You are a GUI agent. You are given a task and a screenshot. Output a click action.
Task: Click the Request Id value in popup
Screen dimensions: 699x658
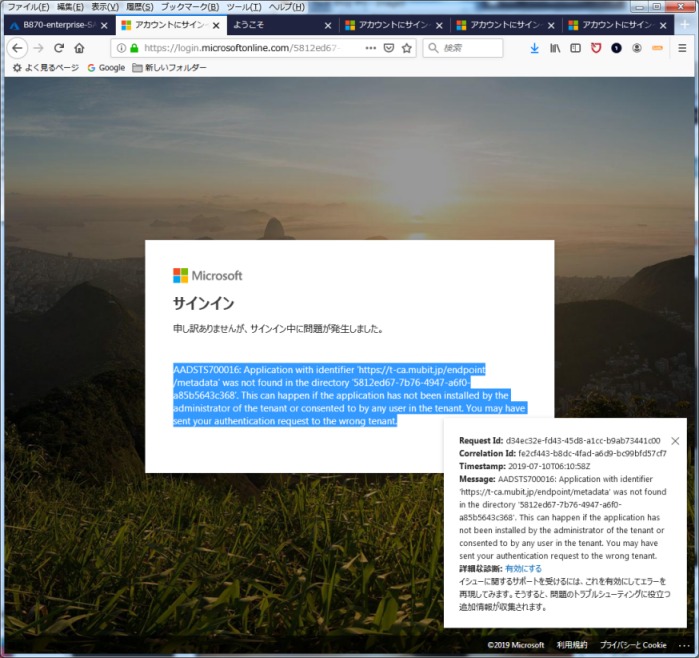point(583,440)
